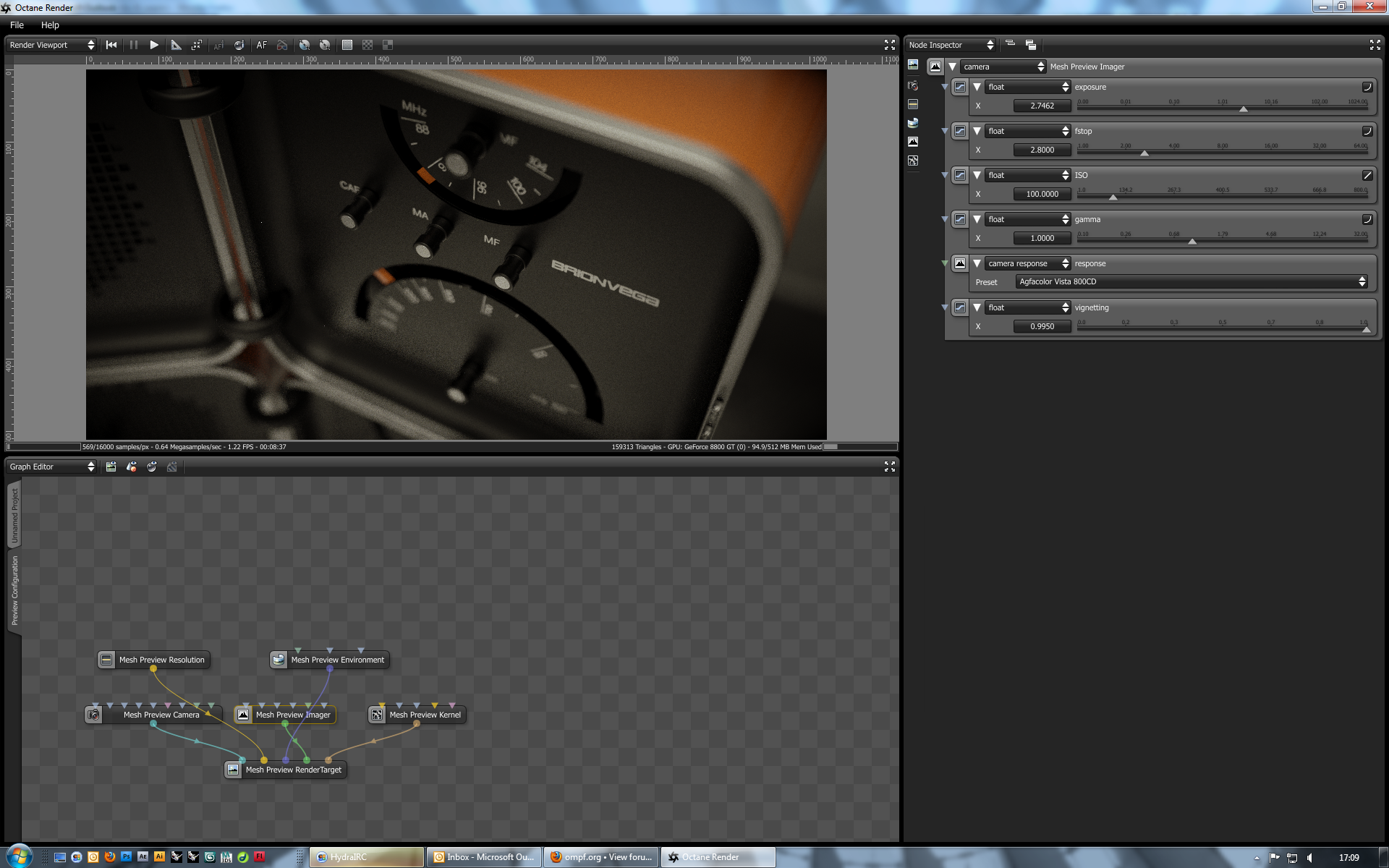Screen dimensions: 1389x868
Task: Select the grayed auto focus picker icon
Action: coord(218,45)
